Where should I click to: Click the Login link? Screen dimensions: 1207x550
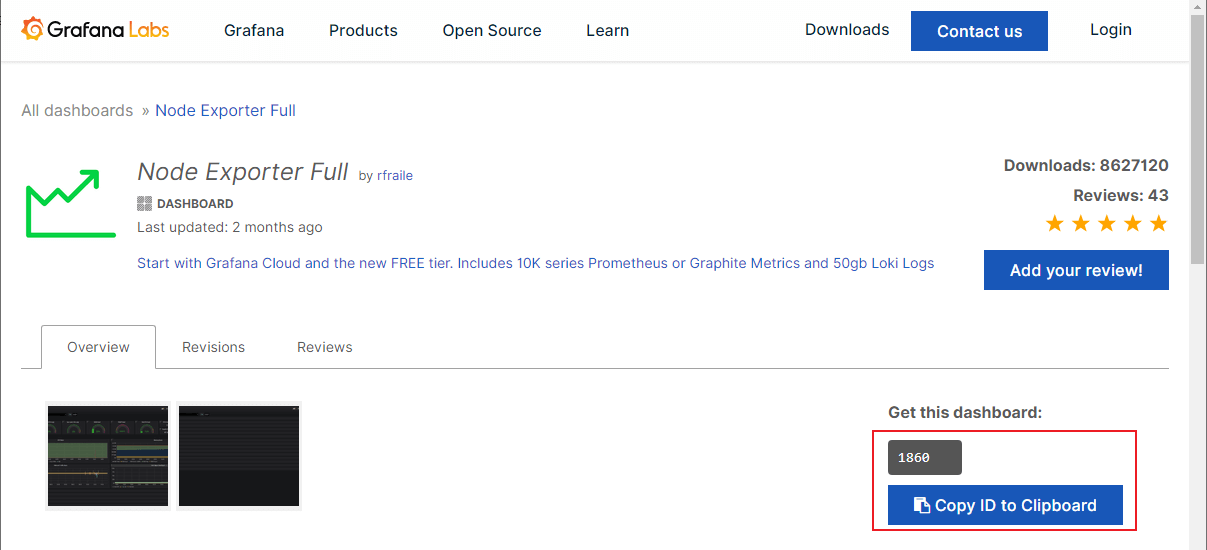(x=1111, y=29)
